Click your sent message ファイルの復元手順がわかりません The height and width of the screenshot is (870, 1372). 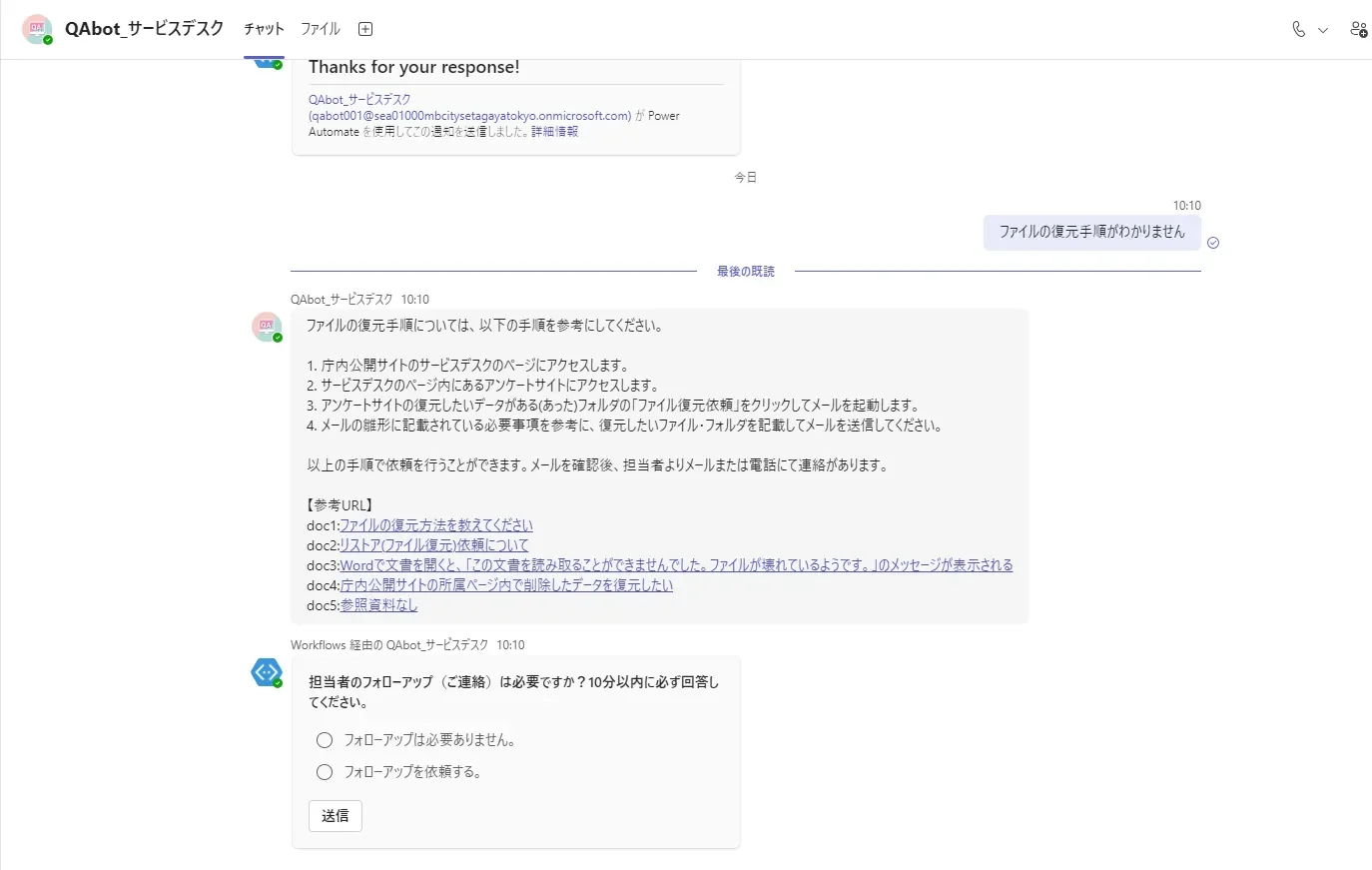coord(1091,232)
